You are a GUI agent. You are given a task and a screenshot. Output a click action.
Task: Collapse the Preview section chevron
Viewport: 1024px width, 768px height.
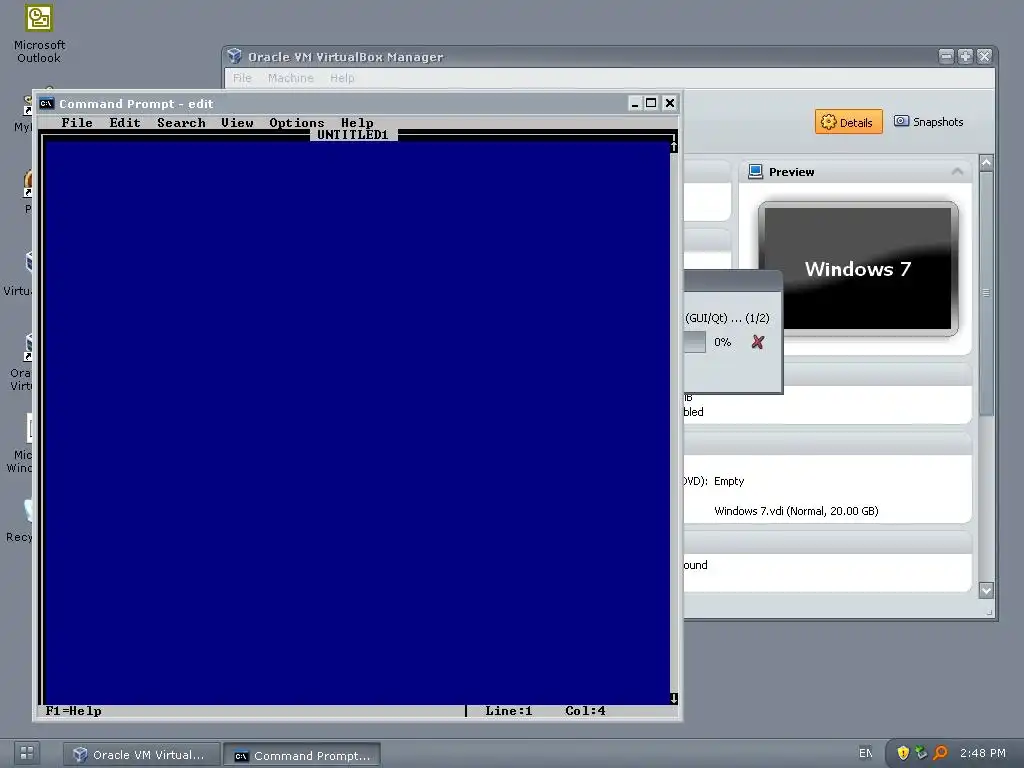point(957,172)
